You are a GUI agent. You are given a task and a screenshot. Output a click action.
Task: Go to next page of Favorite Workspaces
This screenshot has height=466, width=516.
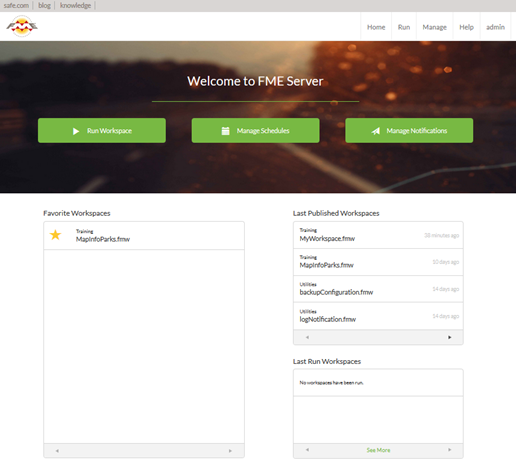coord(230,451)
